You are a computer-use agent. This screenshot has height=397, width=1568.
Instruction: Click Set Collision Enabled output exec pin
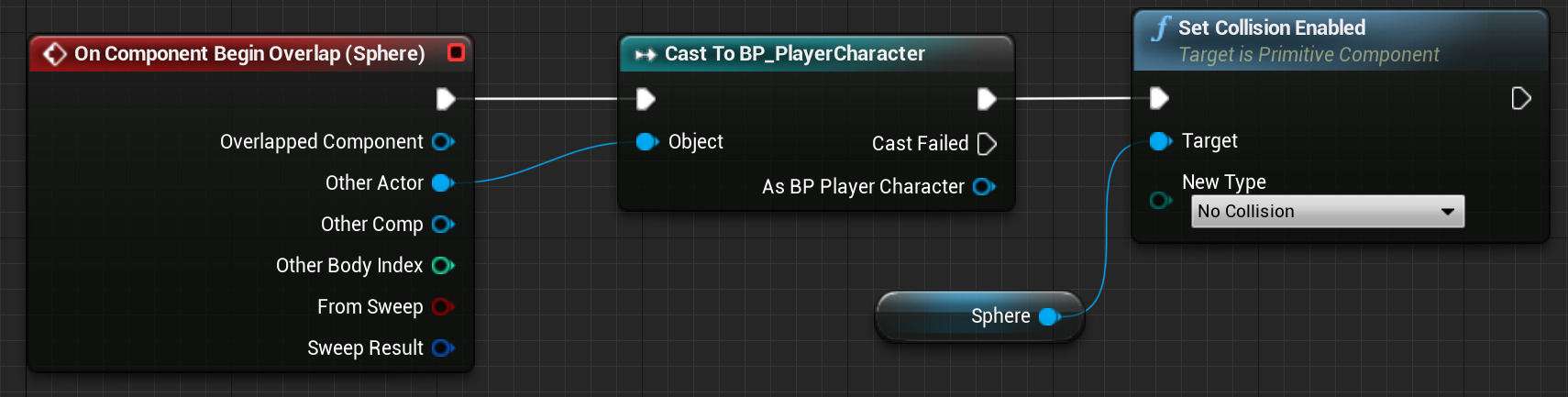tap(1520, 98)
